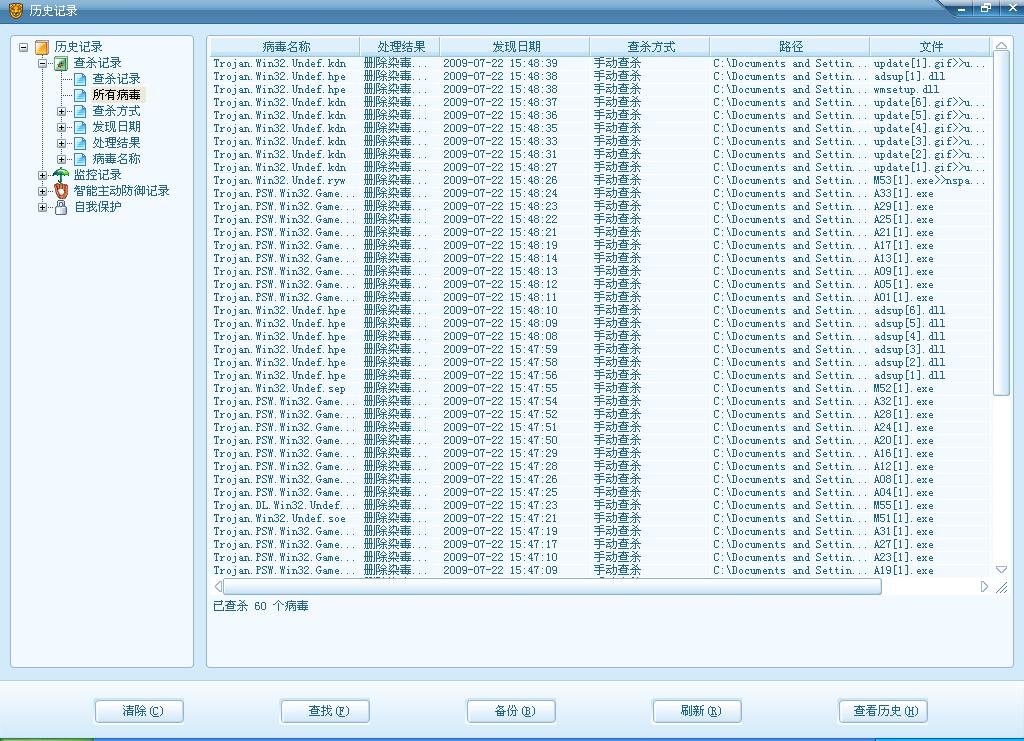
Task: Select the row with file M55[1].exe
Action: pyautogui.click(x=600, y=506)
